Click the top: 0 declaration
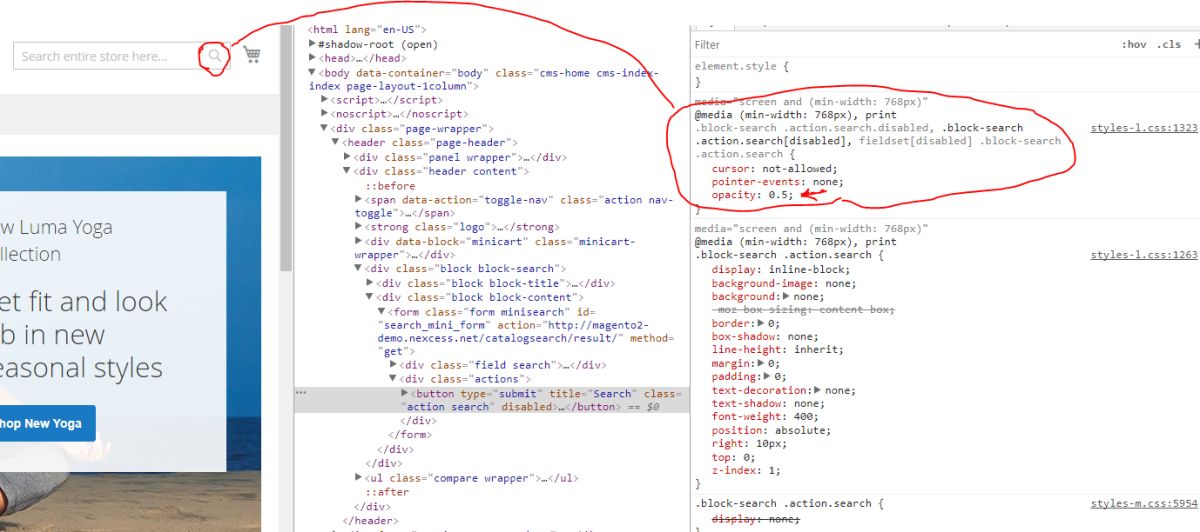This screenshot has width=1200, height=532. click(x=734, y=457)
